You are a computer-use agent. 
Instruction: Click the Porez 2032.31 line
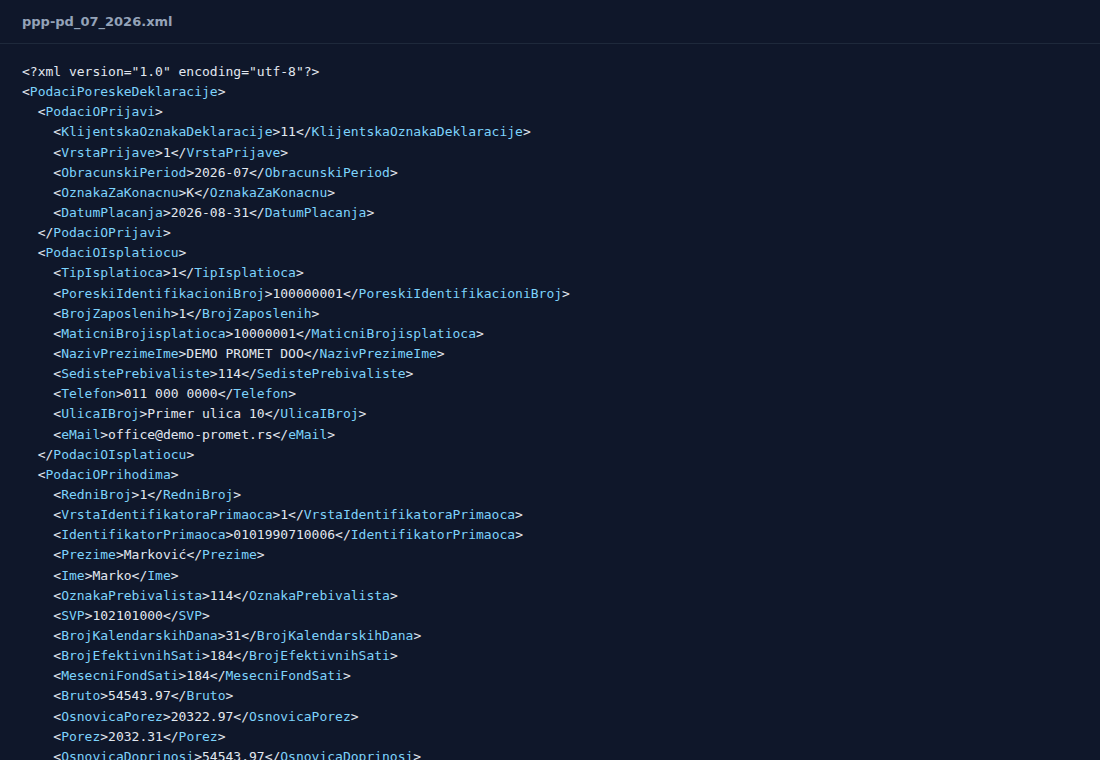click(x=140, y=737)
